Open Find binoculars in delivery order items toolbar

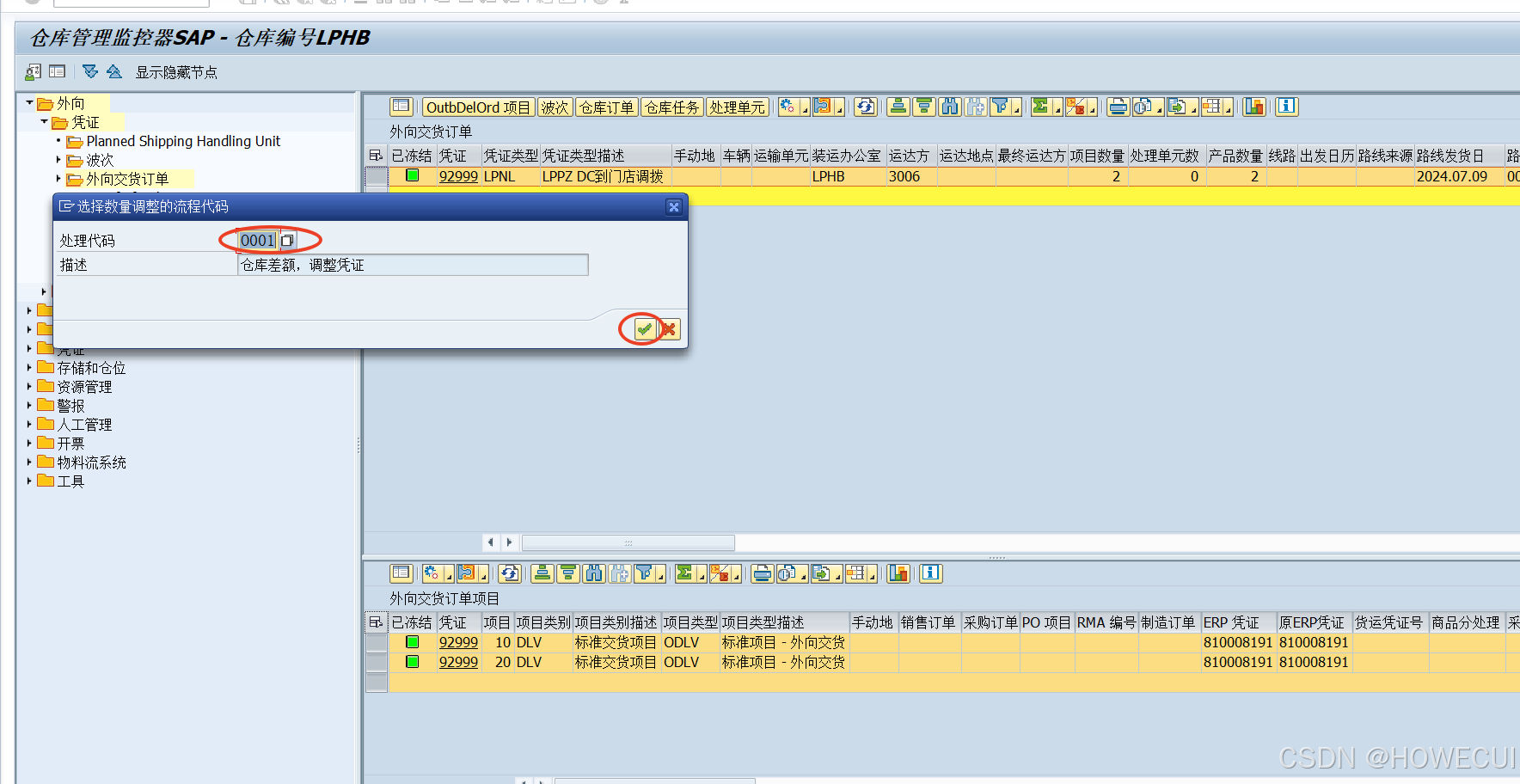[x=594, y=573]
